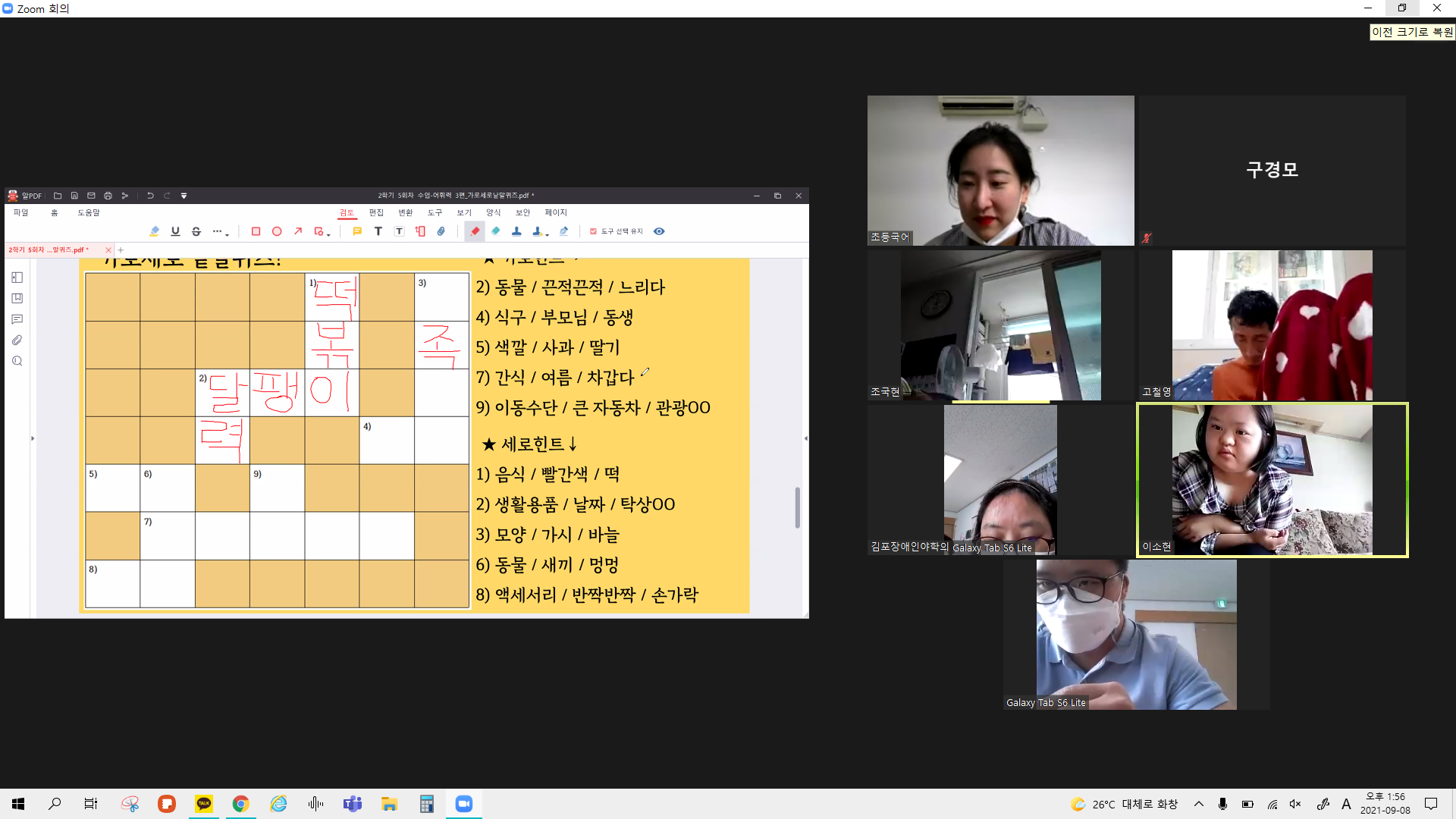Image resolution: width=1456 pixels, height=819 pixels.
Task: Select the 구경모 participant tile
Action: pyautogui.click(x=1272, y=171)
